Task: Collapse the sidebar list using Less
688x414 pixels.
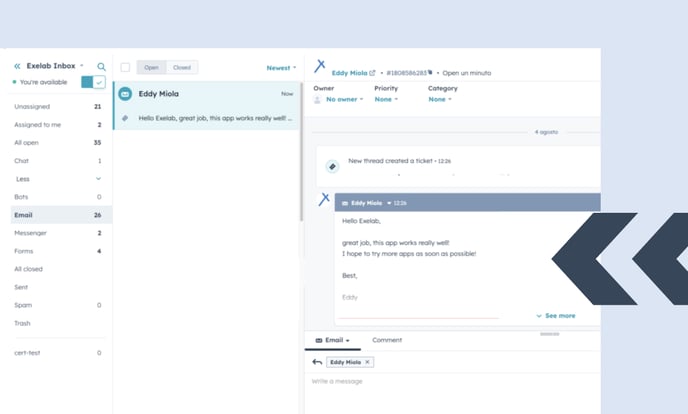Action: 23,178
